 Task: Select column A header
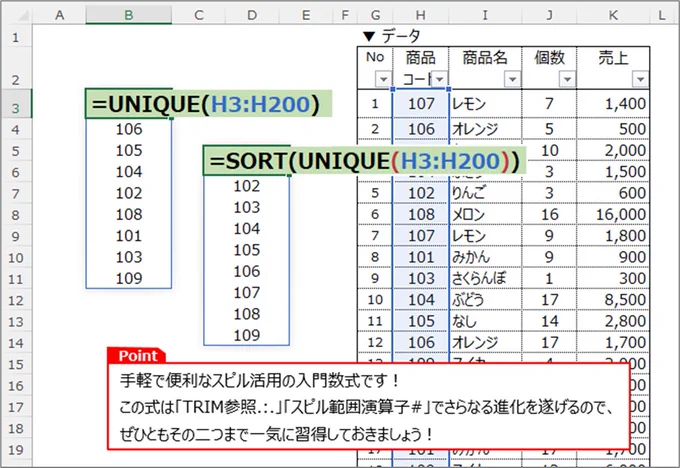59,15
